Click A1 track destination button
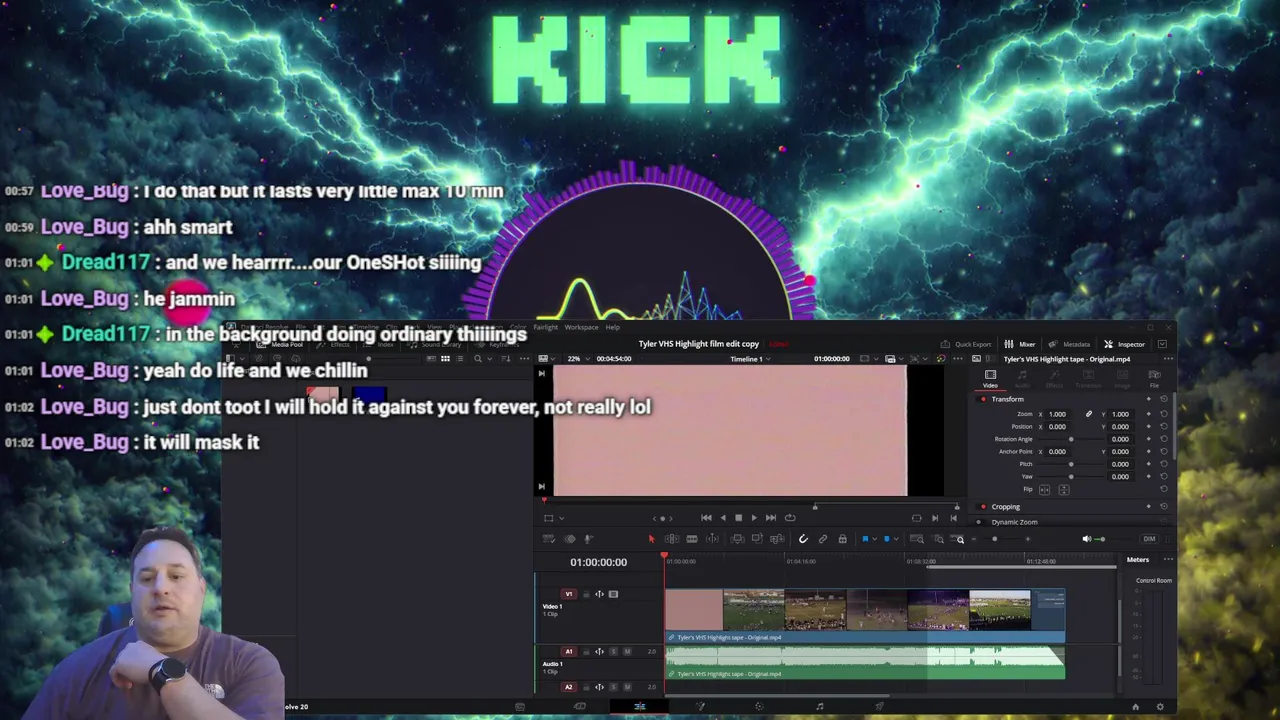Screen dimensions: 1280x720 pos(569,652)
